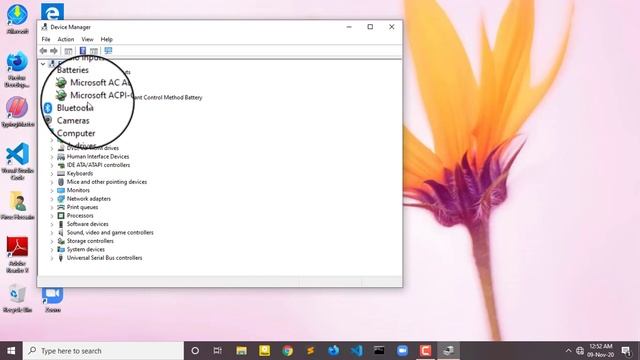Select "Software devices" text row
Image resolution: width=640 pixels, height=360 pixels.
click(x=88, y=224)
